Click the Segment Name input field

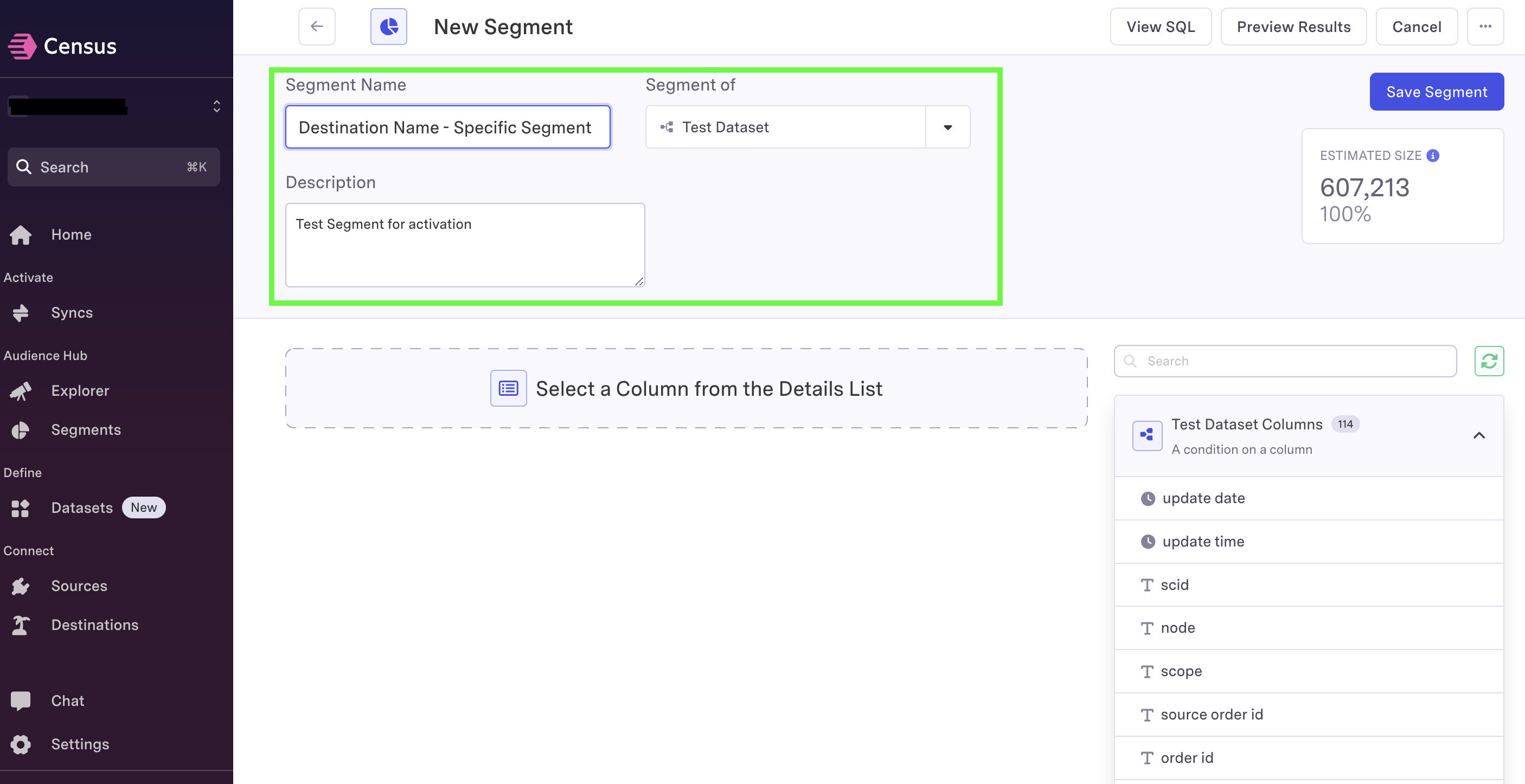[x=446, y=127]
